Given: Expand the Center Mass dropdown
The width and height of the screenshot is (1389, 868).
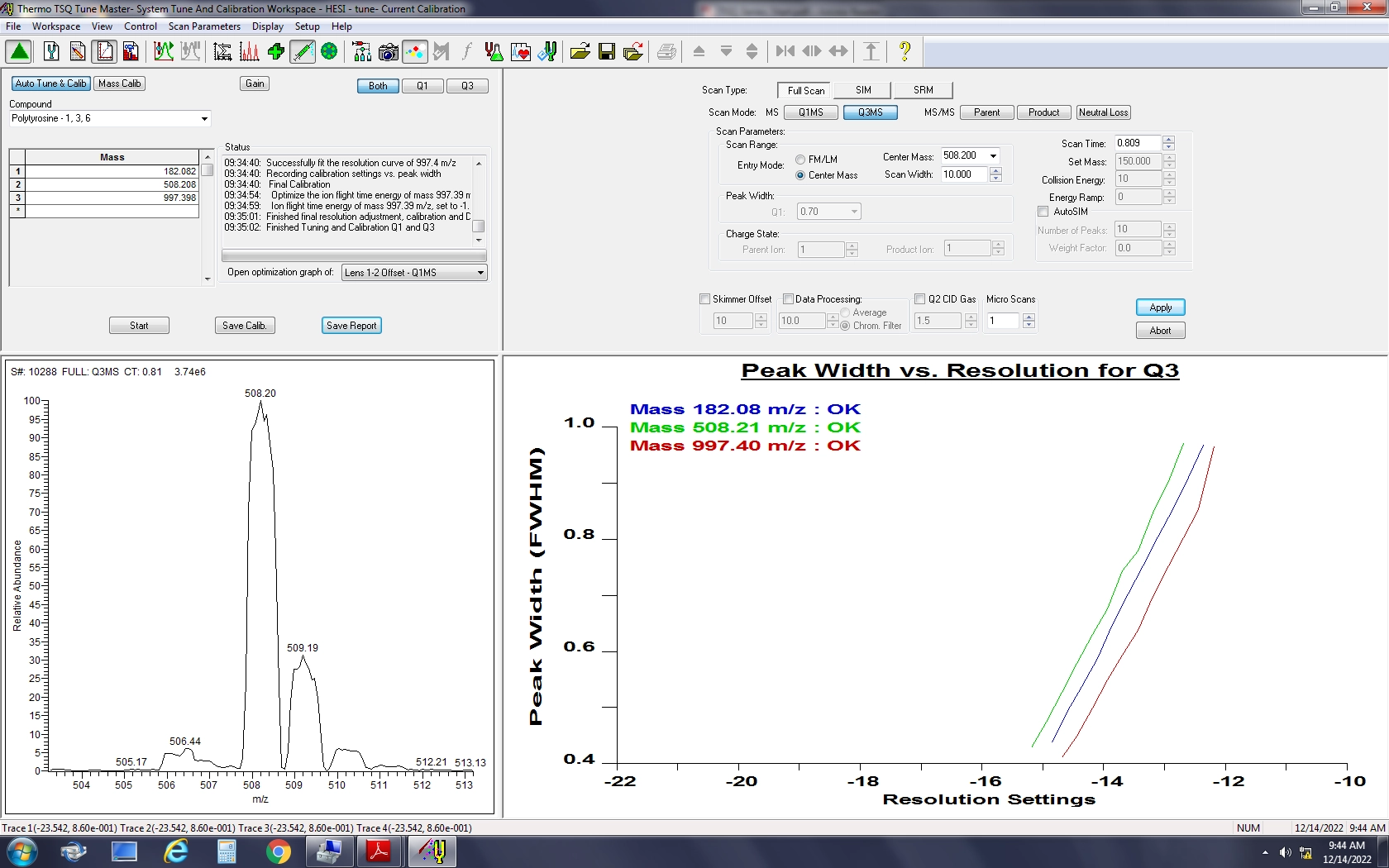Looking at the screenshot, I should coord(993,155).
